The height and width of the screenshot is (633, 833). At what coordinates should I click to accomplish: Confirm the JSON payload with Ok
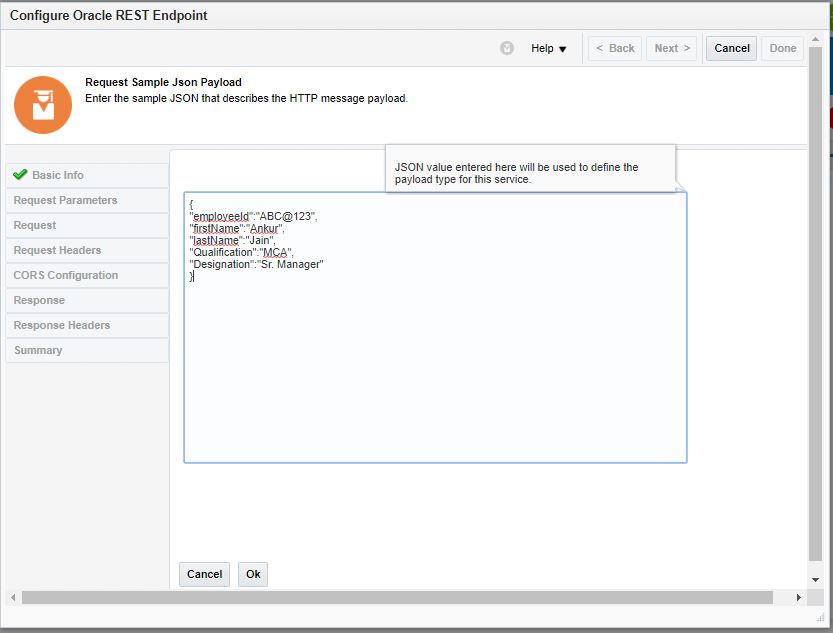tap(253, 574)
